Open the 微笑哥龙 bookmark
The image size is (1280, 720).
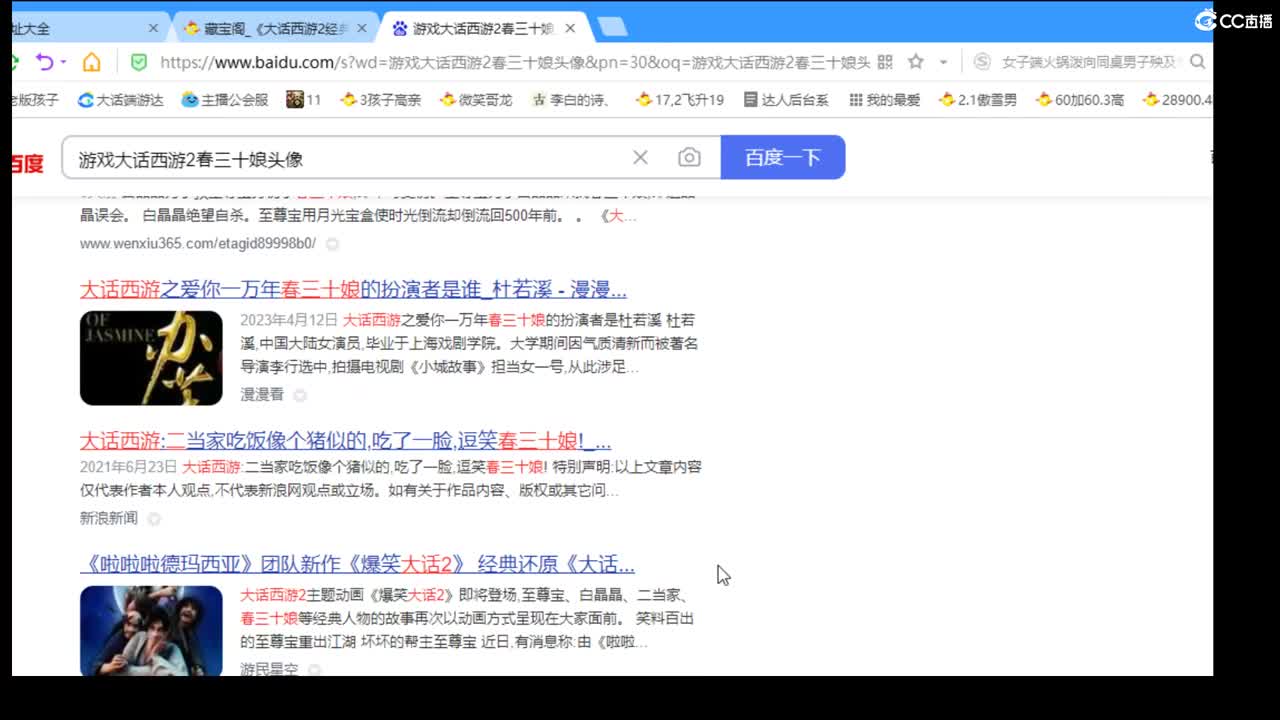coord(476,100)
